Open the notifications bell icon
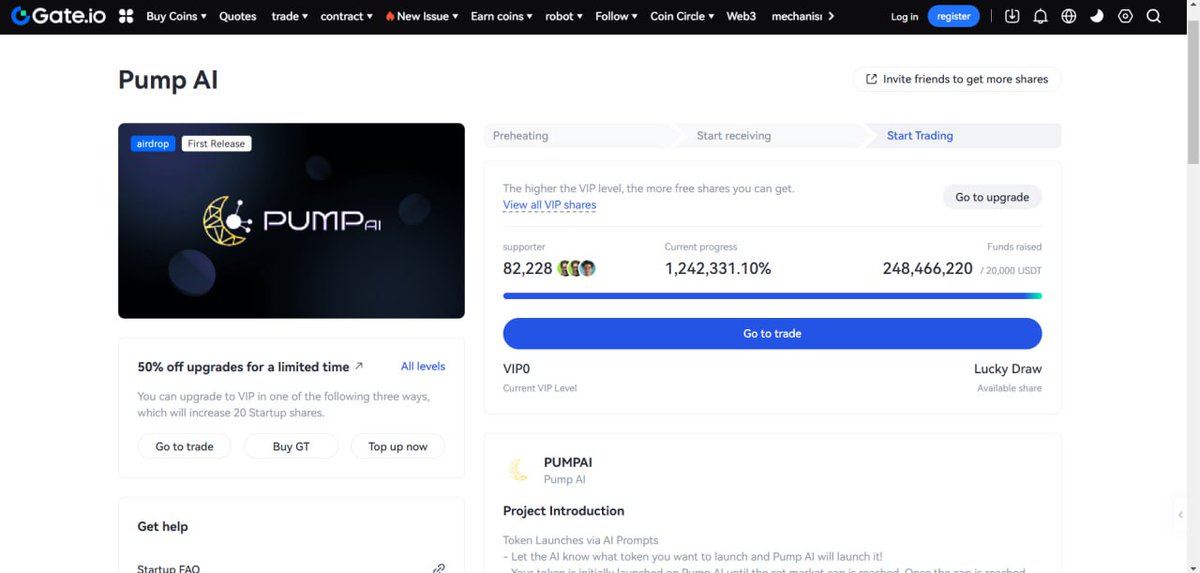The height and width of the screenshot is (573, 1200). click(x=1040, y=16)
